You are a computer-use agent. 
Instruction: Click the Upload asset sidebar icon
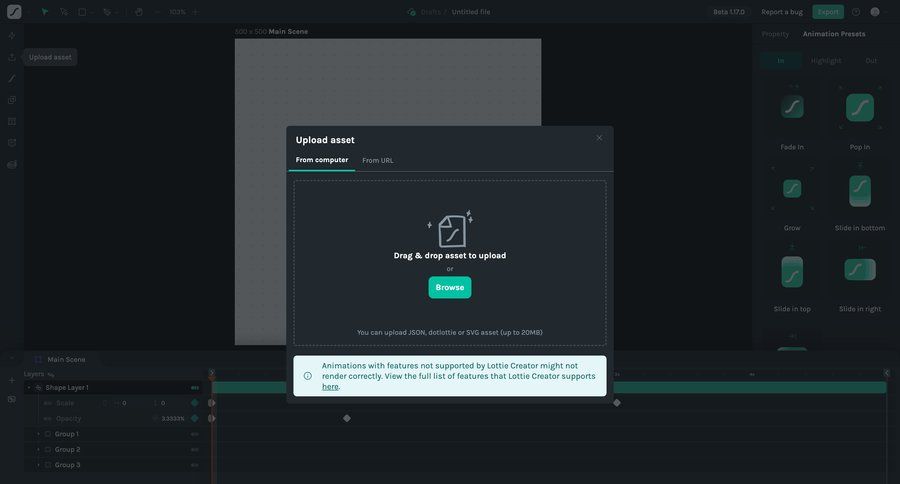coord(11,57)
